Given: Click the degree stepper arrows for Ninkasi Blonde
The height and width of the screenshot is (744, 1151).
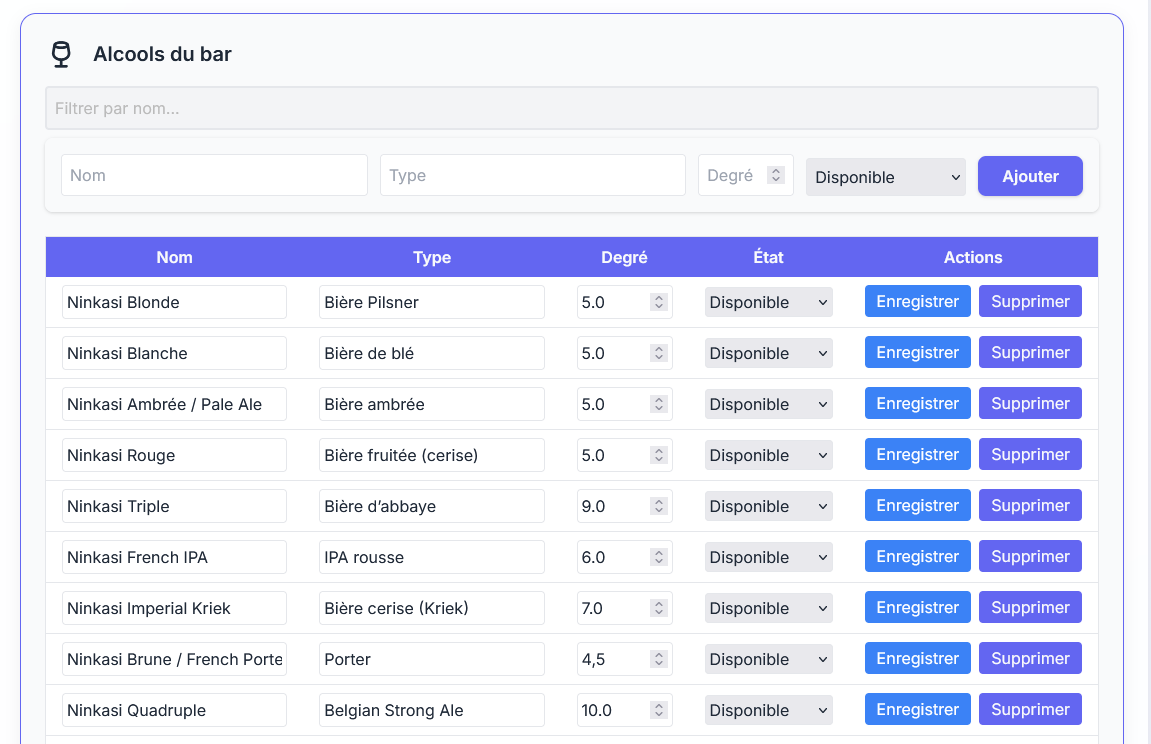Looking at the screenshot, I should point(658,302).
